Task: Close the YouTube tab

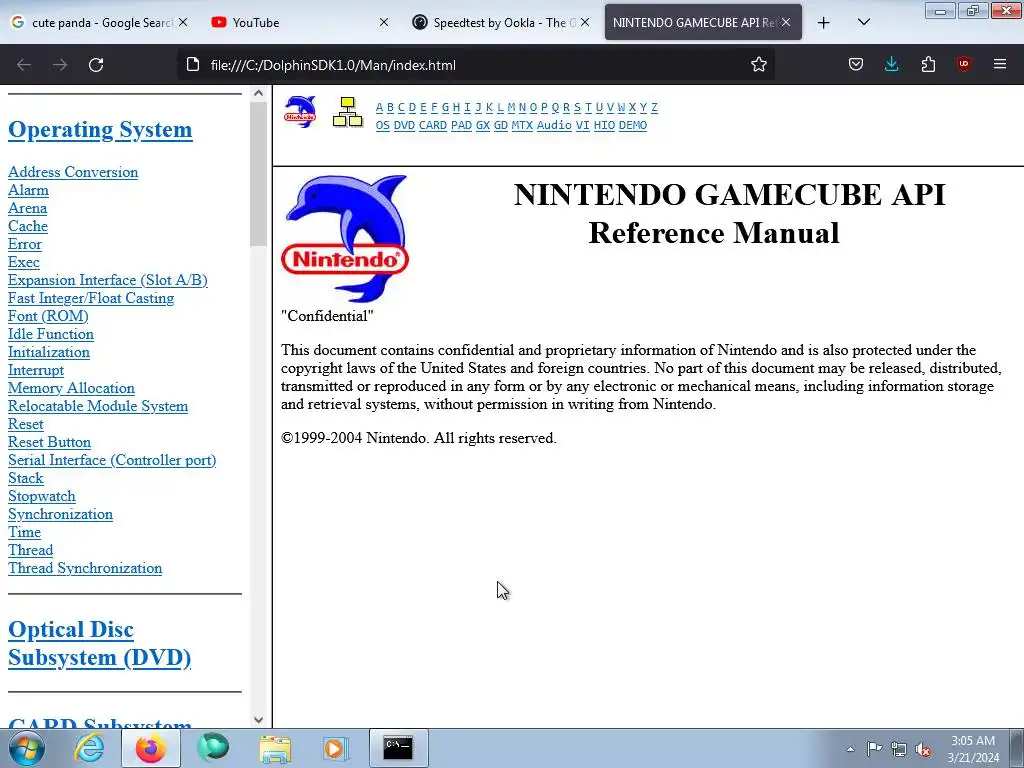Action: 384,22
